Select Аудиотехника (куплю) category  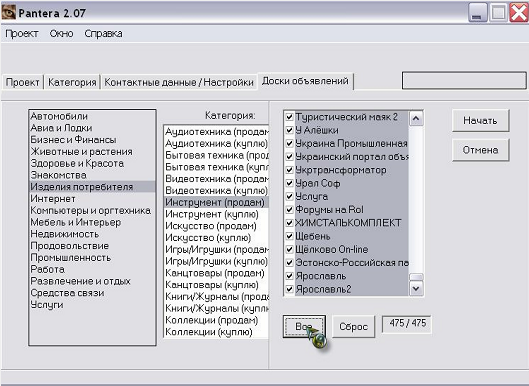click(216, 143)
